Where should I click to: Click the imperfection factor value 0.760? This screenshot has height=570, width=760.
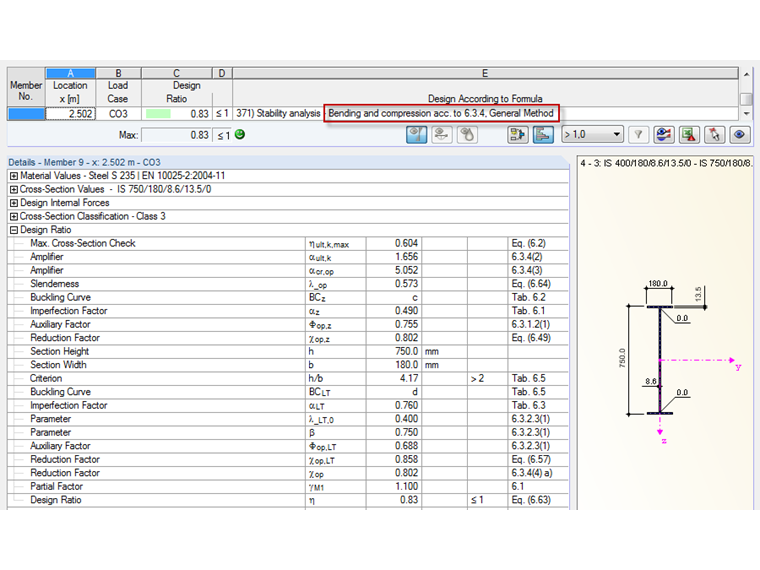click(x=406, y=406)
